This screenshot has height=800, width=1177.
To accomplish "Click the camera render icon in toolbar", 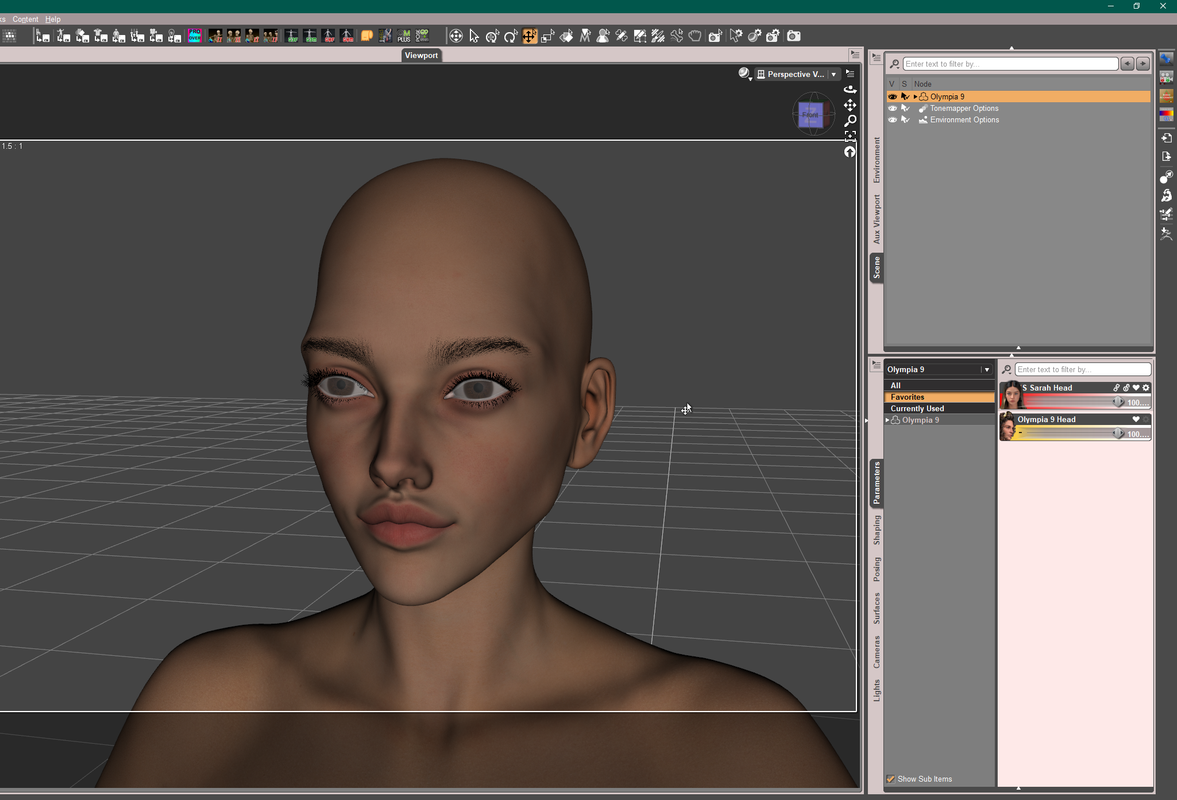I will coord(793,36).
